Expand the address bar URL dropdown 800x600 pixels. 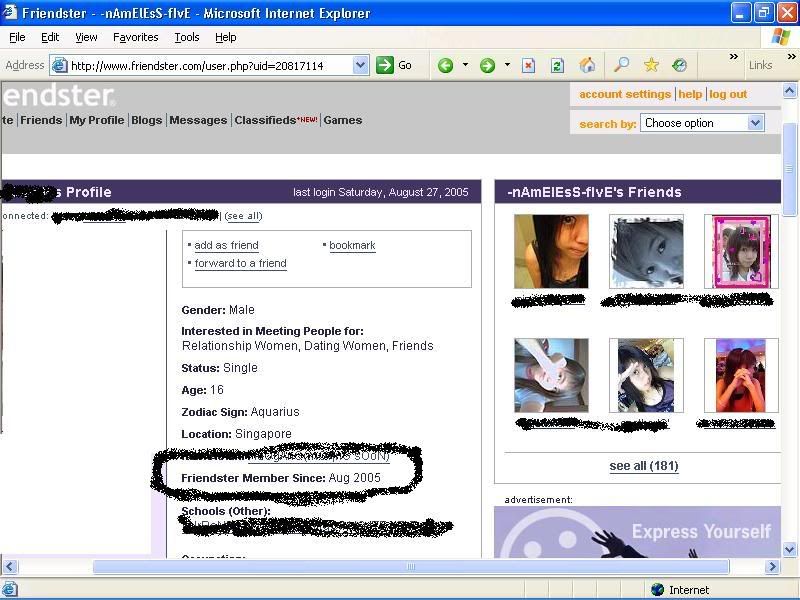point(360,65)
